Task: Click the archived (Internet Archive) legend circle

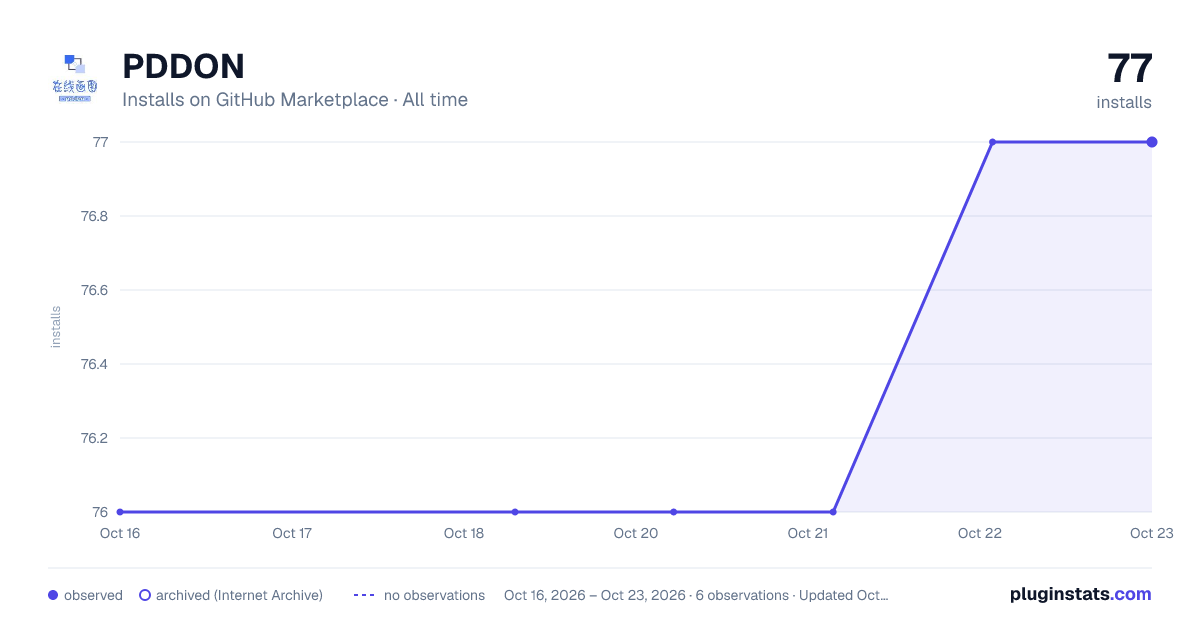Action: point(145,595)
